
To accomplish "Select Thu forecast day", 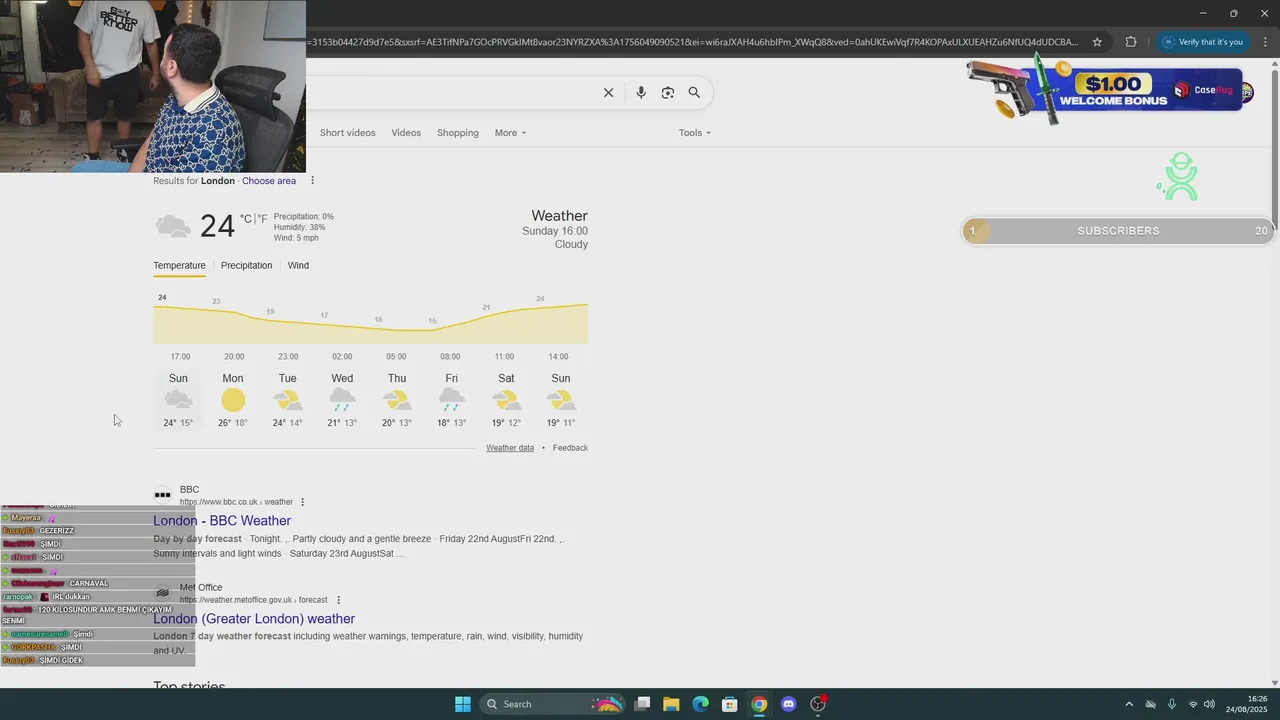I will point(397,400).
